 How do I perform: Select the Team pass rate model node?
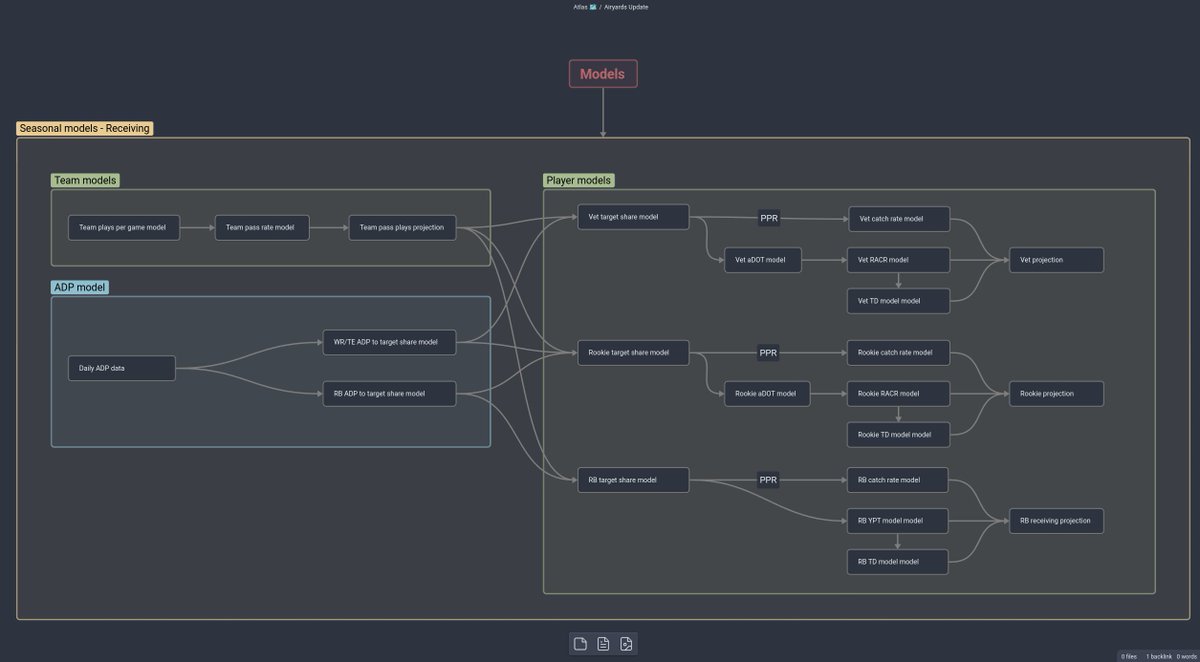point(261,227)
